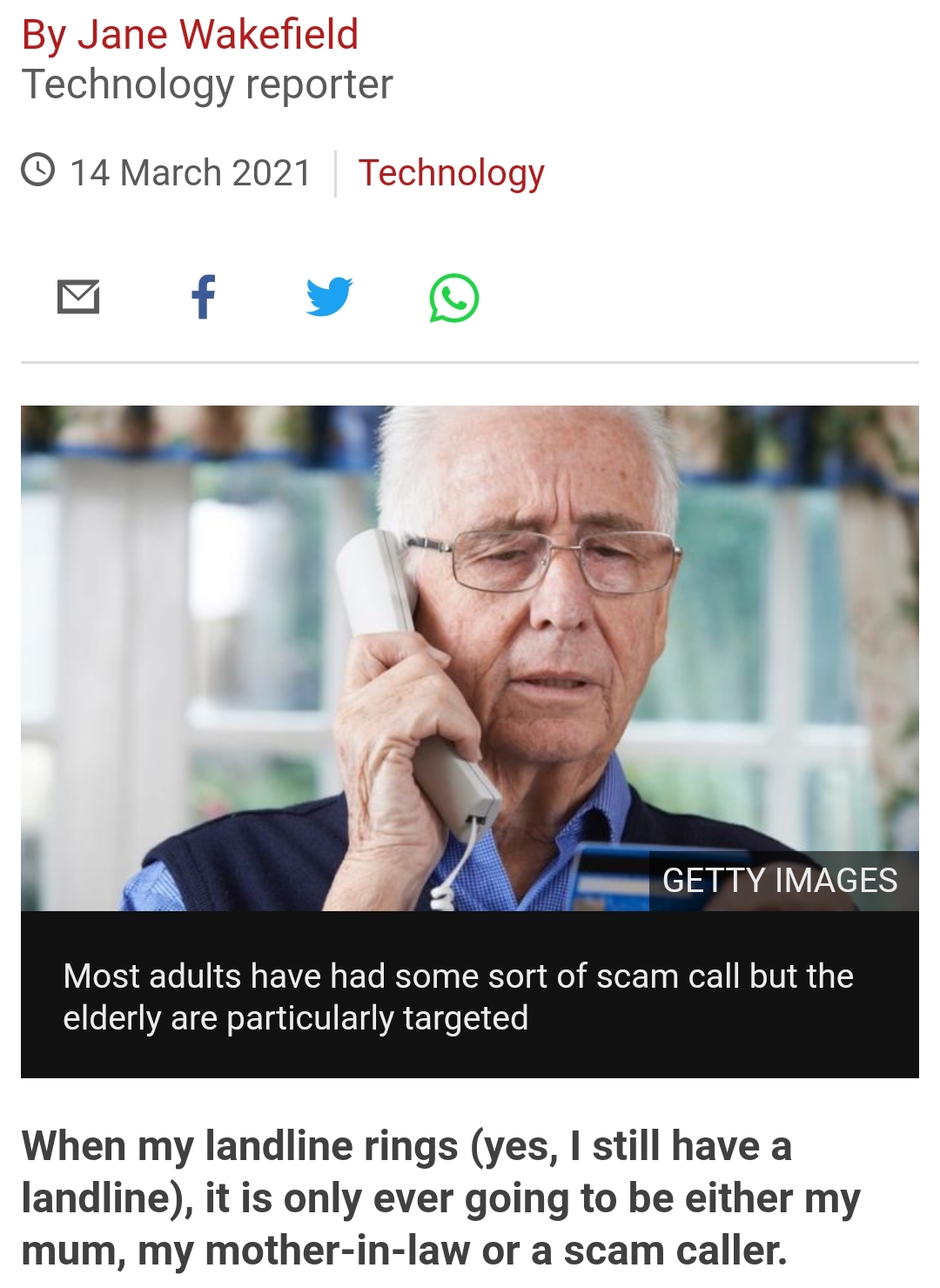Open the By Jane Wakefield byline
This screenshot has height=1288, width=940.
click(x=190, y=35)
